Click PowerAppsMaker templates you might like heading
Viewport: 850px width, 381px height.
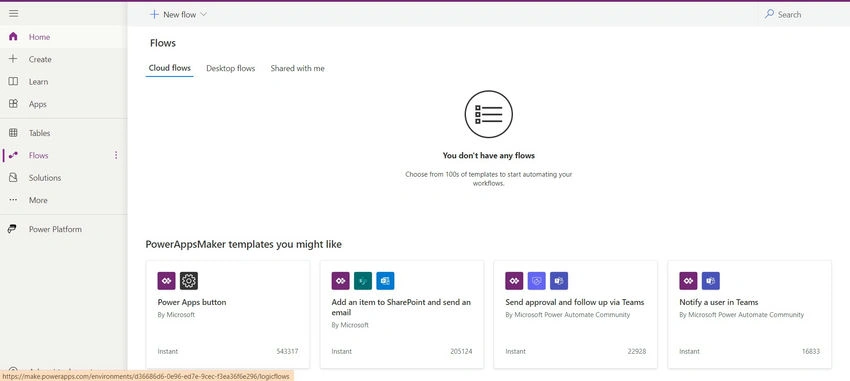pos(244,244)
